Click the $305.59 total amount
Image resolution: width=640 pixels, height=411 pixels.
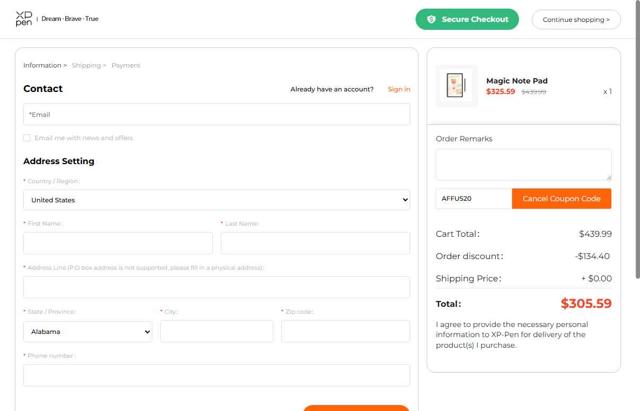pos(586,303)
